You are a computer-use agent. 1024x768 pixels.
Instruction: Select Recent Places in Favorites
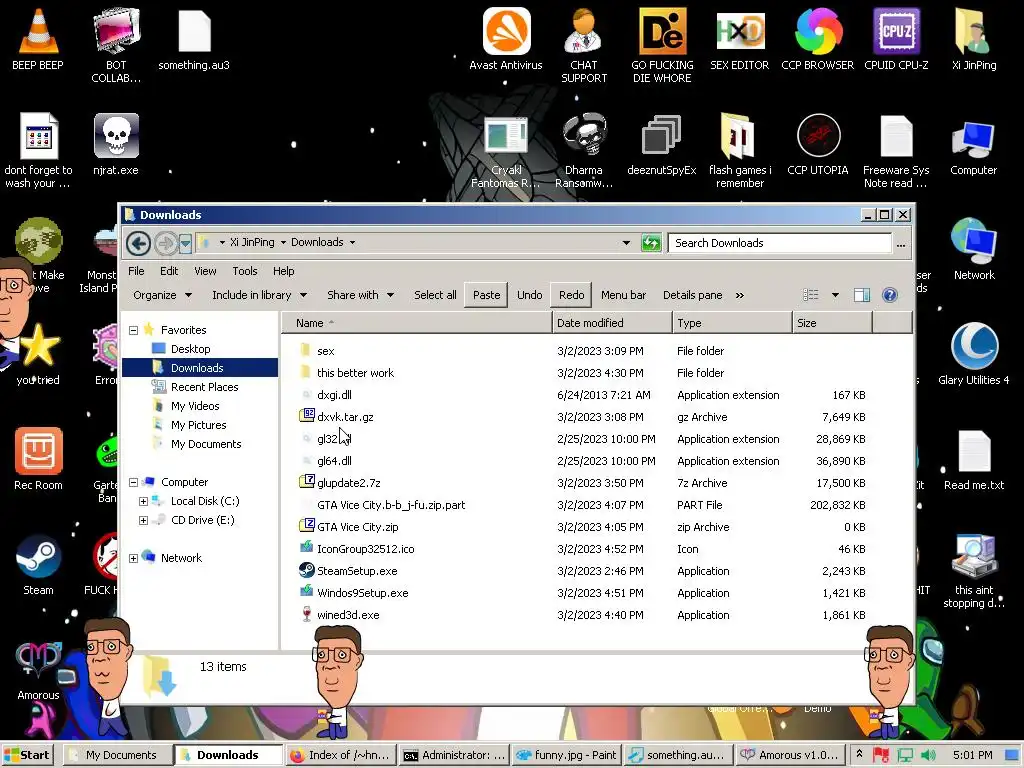(204, 387)
